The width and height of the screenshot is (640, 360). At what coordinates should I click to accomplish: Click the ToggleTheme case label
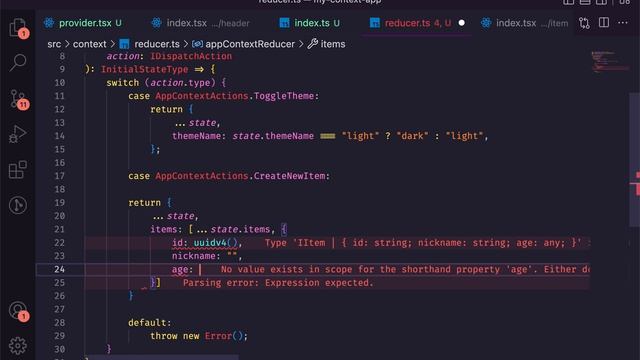(224, 96)
